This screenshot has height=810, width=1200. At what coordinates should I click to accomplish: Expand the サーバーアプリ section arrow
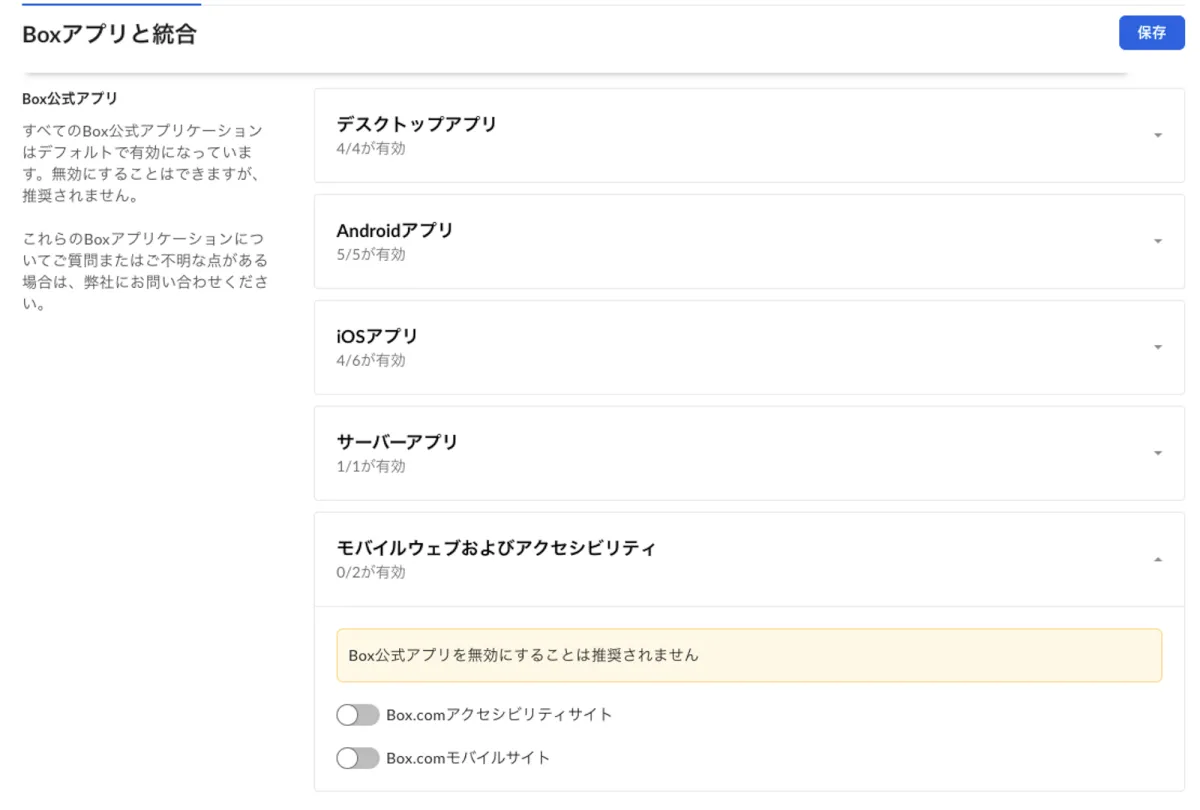coord(1158,454)
